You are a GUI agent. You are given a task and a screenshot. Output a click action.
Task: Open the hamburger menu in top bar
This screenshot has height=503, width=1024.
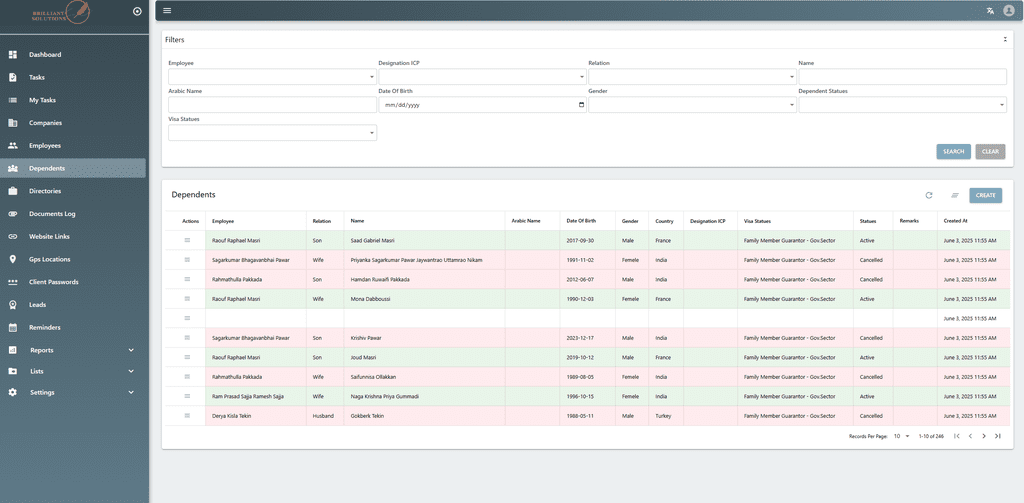pyautogui.click(x=167, y=10)
